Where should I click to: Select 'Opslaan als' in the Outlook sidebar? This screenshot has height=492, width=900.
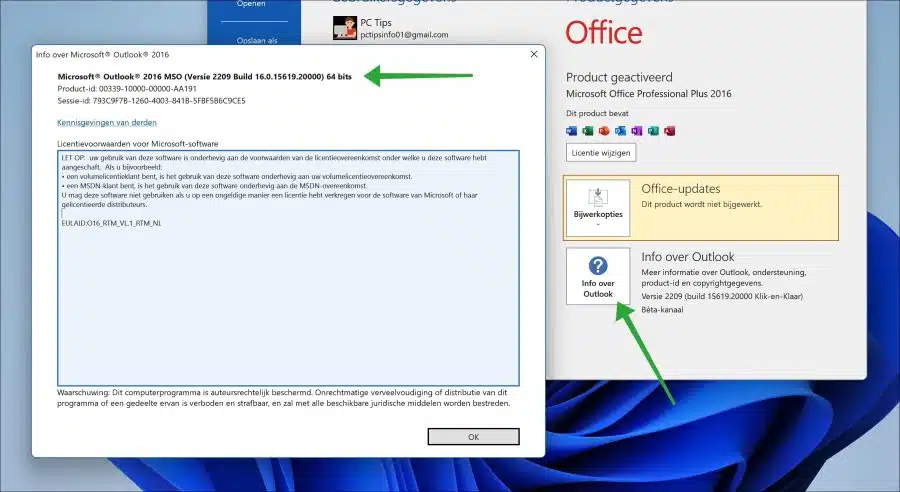click(x=257, y=40)
